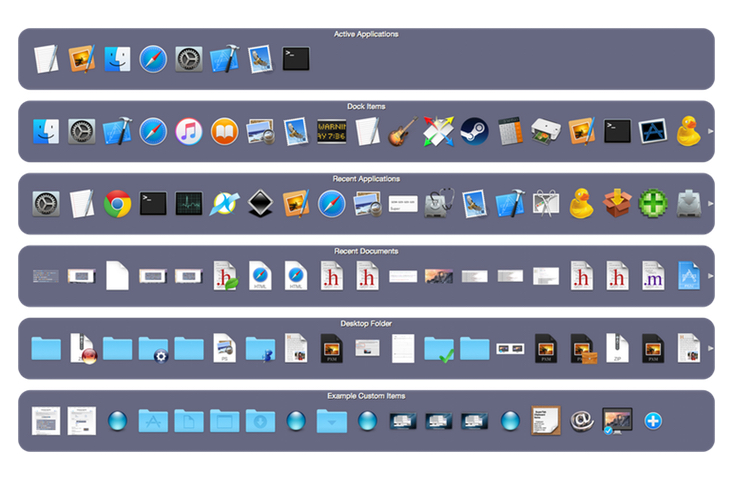Click the display icon with blue checkmark
733x481 pixels.
[617, 421]
